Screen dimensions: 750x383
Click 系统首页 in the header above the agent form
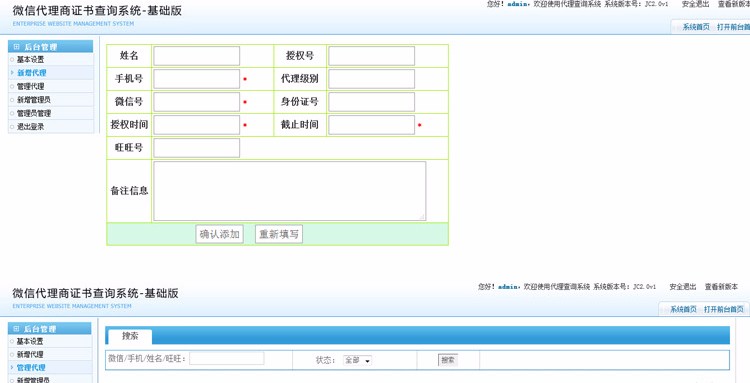[x=696, y=27]
